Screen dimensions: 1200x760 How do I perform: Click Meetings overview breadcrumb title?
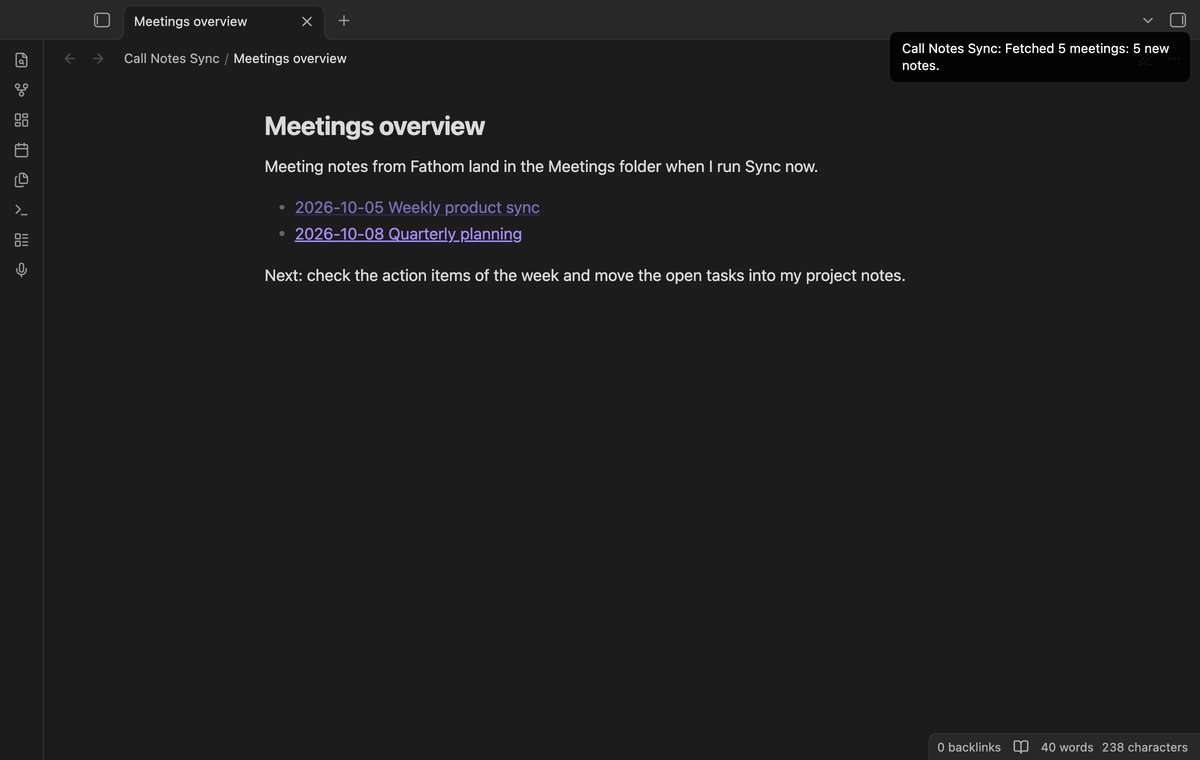(290, 58)
